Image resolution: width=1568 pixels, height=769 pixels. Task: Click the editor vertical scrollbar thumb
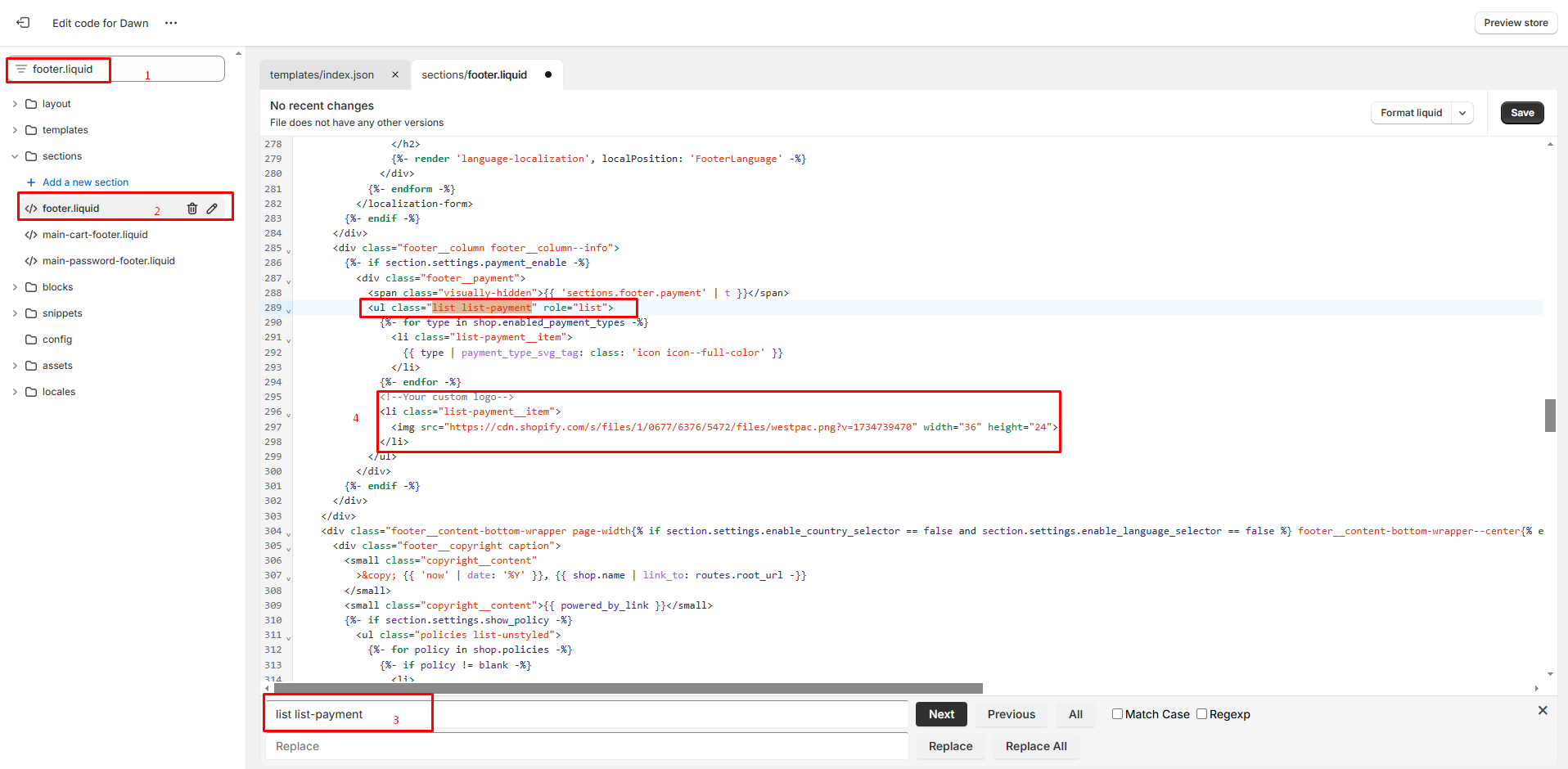[x=1550, y=416]
